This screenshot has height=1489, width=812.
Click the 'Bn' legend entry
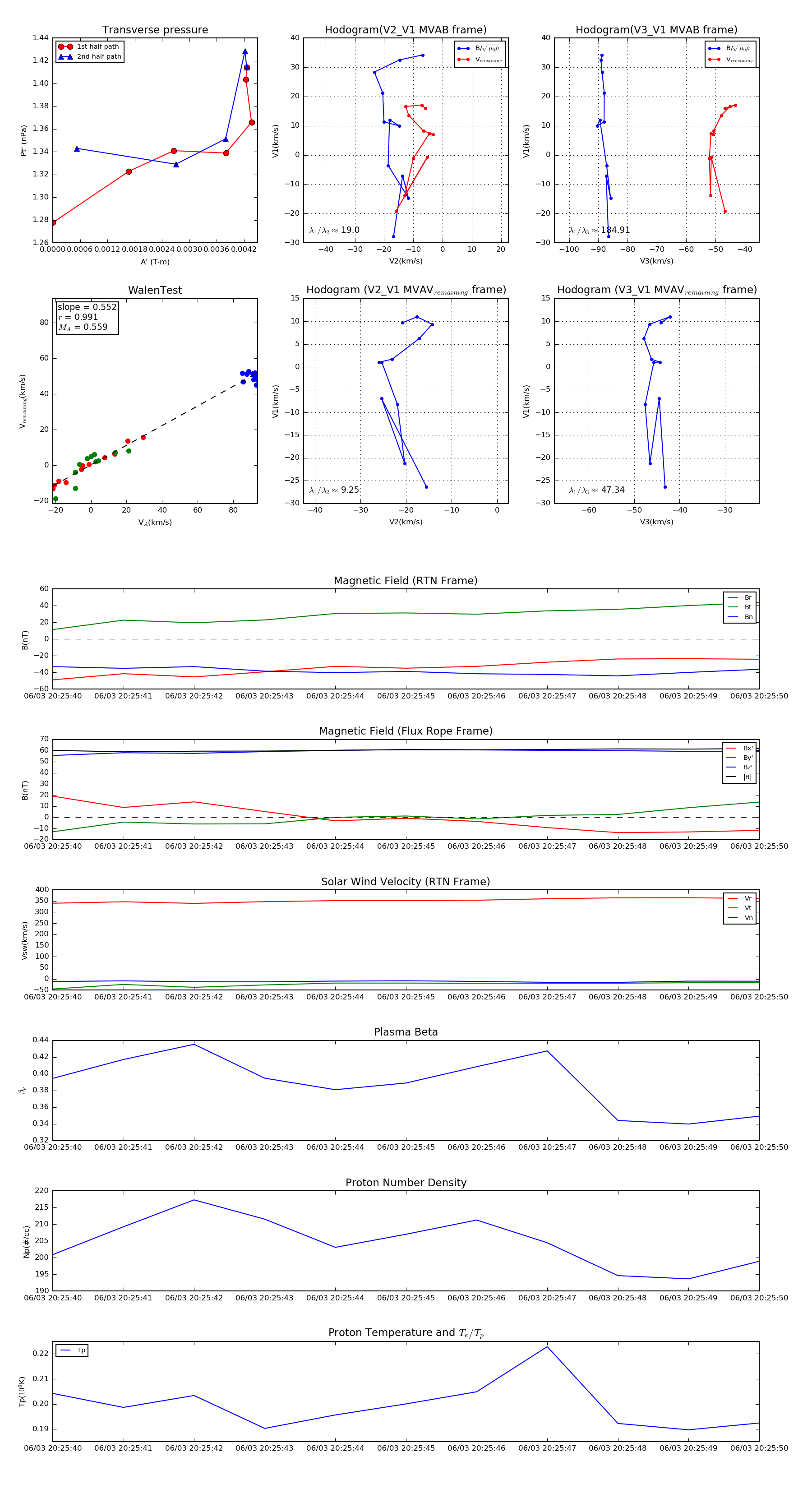click(740, 617)
